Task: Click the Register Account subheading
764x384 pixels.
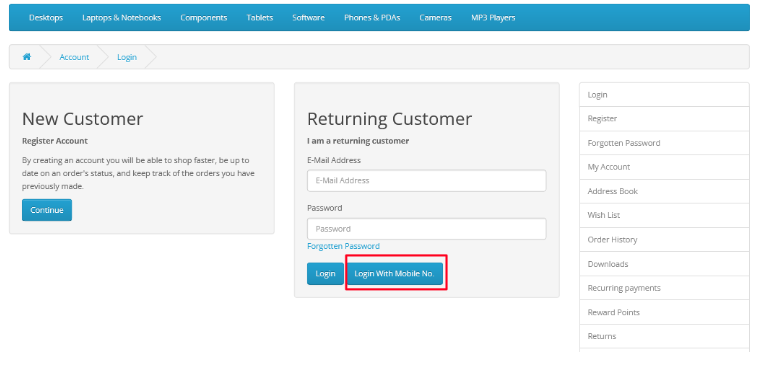Action: pos(55,141)
